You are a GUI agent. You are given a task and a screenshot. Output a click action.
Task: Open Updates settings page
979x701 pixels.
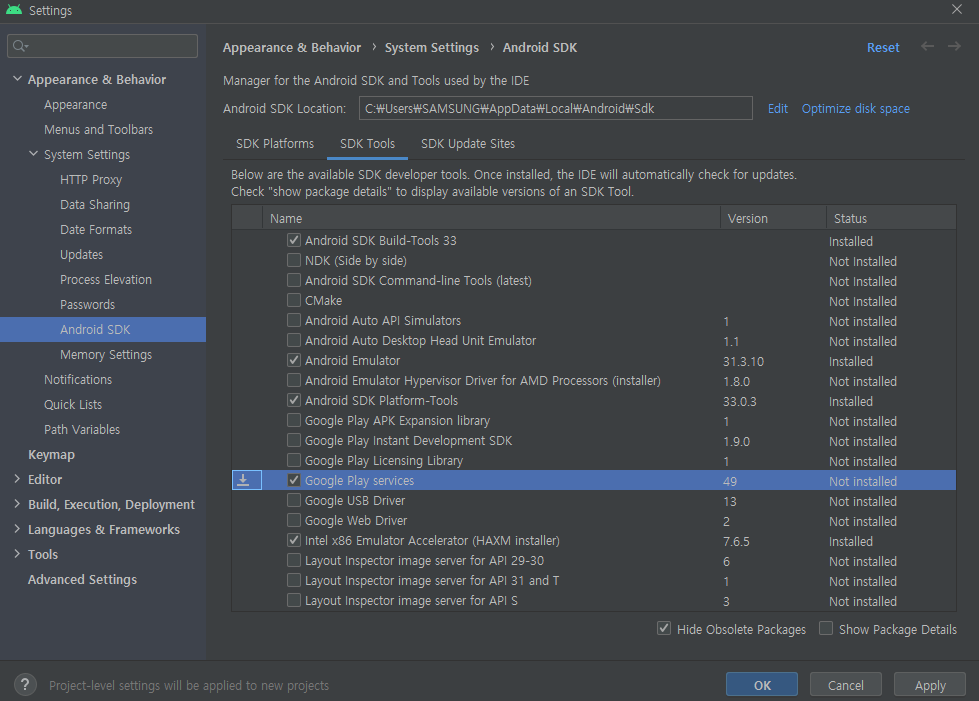click(81, 254)
